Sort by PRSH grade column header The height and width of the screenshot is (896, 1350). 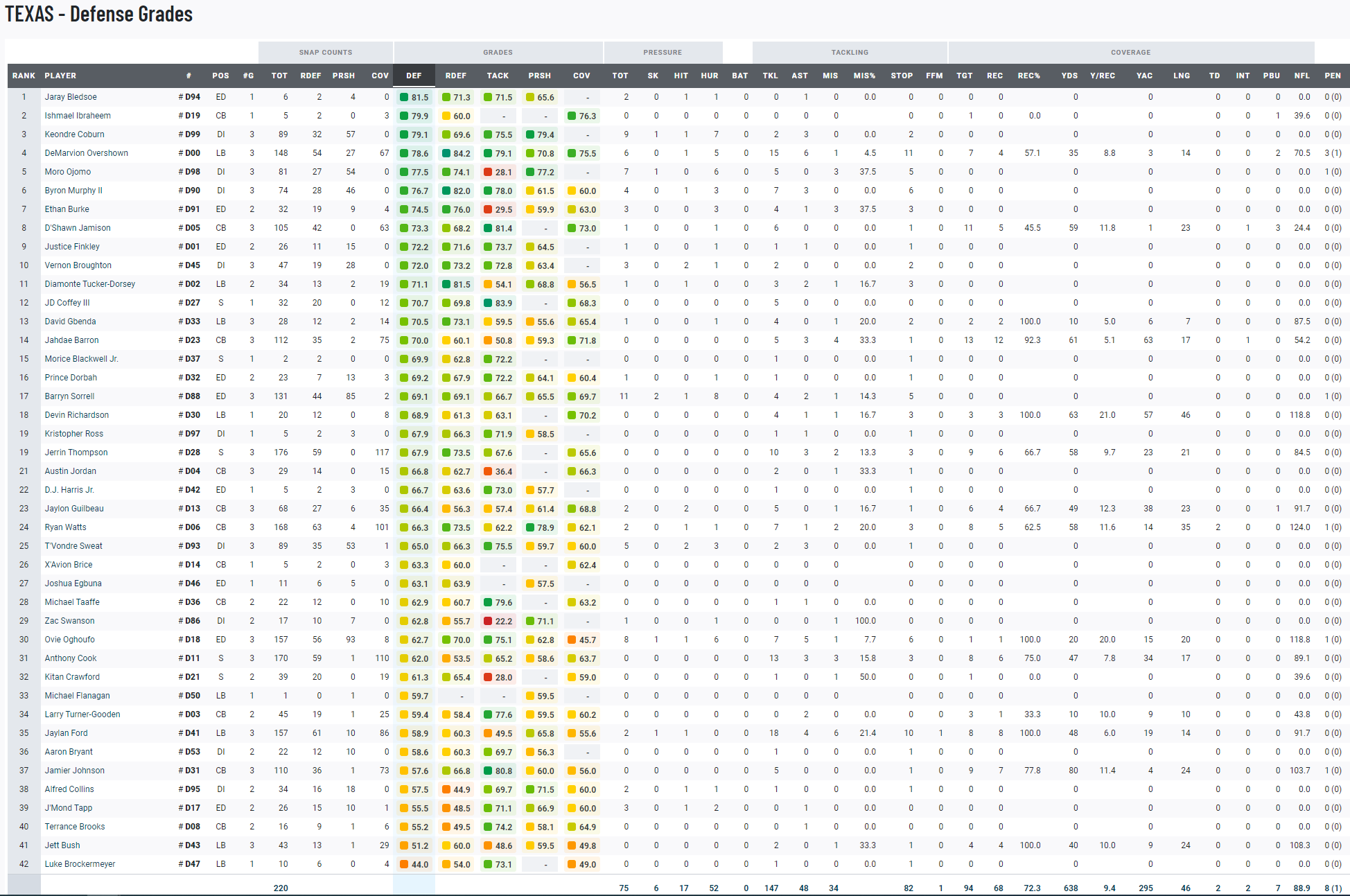[539, 76]
